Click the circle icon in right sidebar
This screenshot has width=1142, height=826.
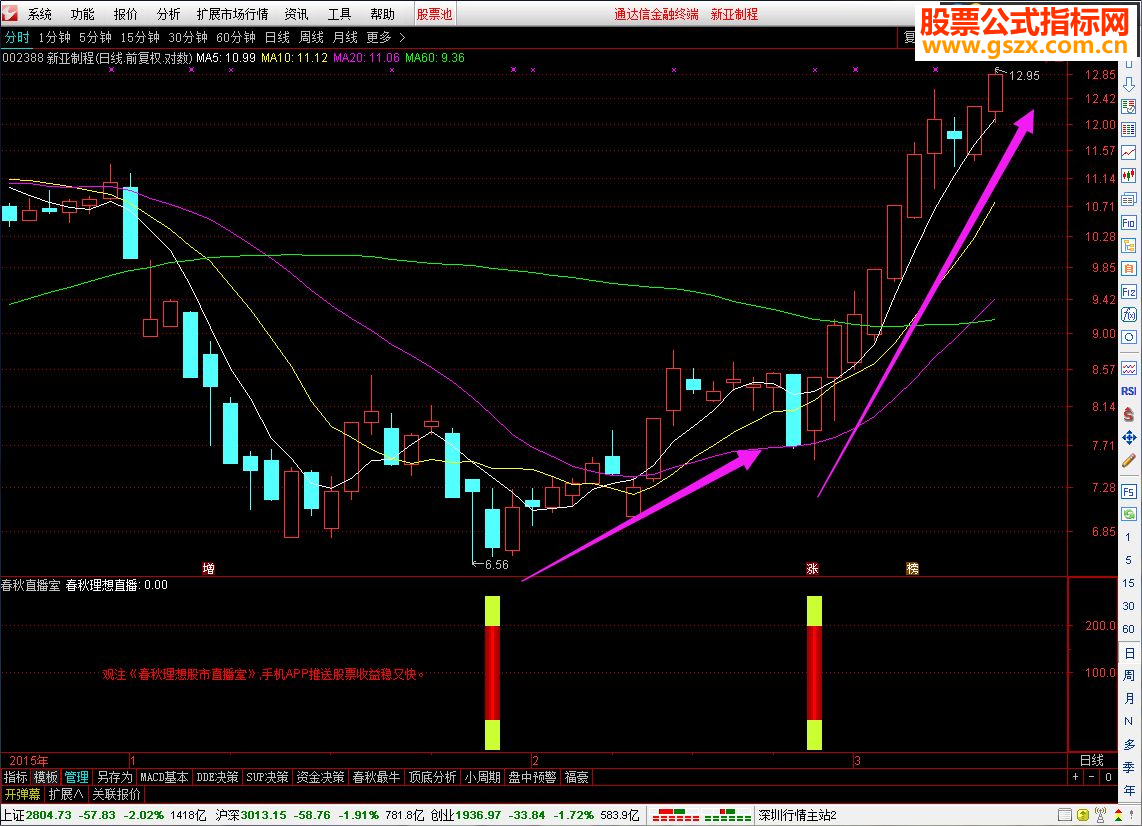coord(1128,337)
